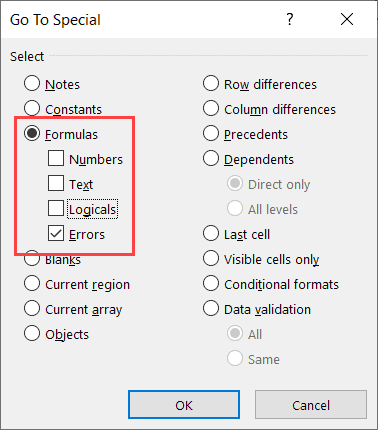Select the Current array option
The width and height of the screenshot is (378, 430).
click(32, 308)
